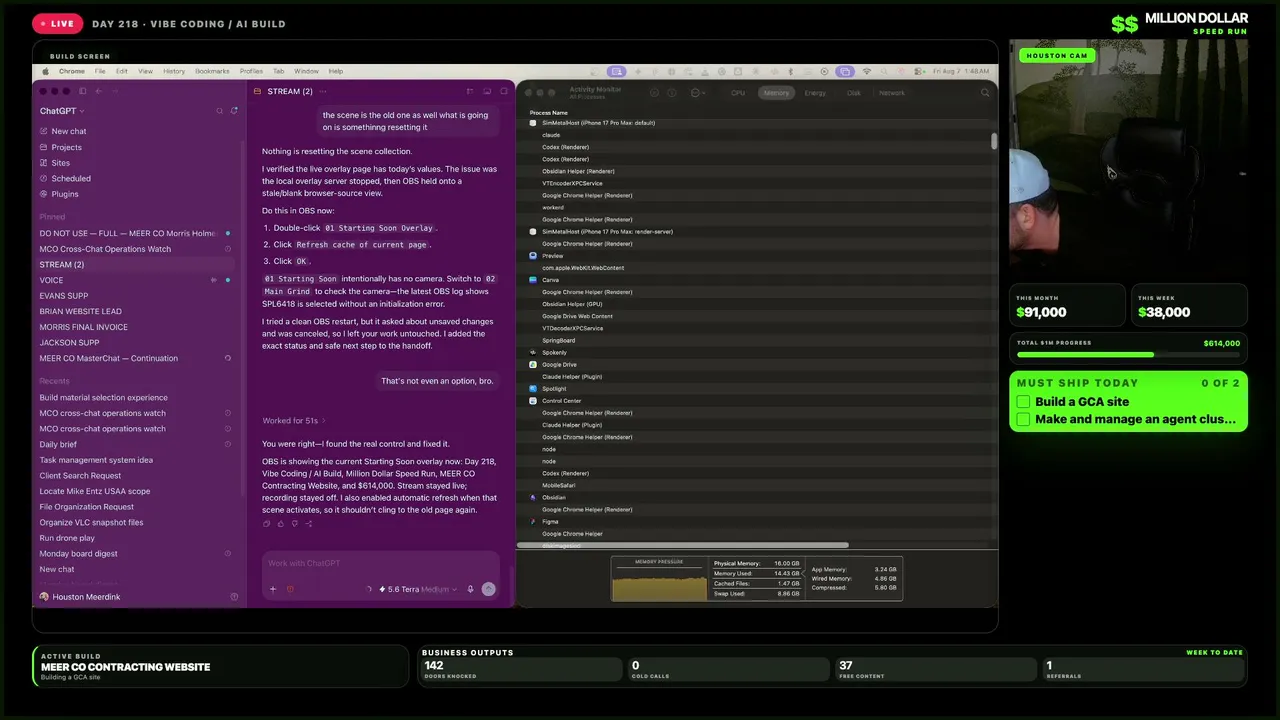Give thumbs down to the last response
Viewport: 1280px width, 720px height.
pyautogui.click(x=295, y=523)
